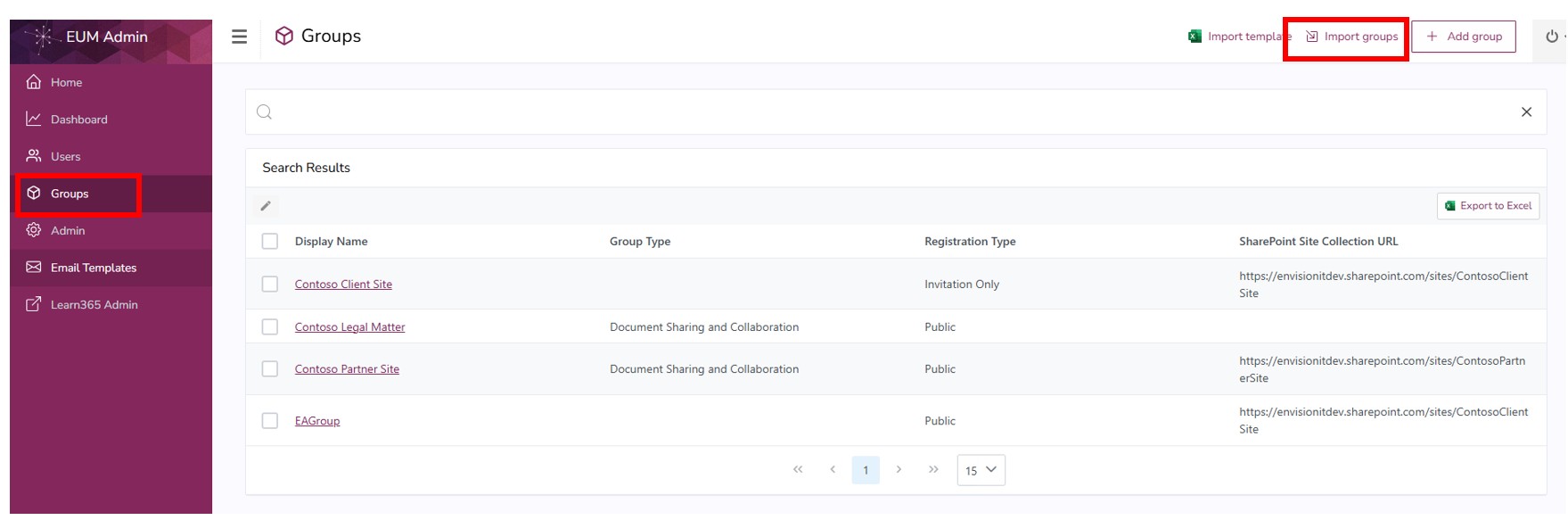Image resolution: width=1568 pixels, height=520 pixels.
Task: Click the pencil edit icon
Action: (266, 206)
